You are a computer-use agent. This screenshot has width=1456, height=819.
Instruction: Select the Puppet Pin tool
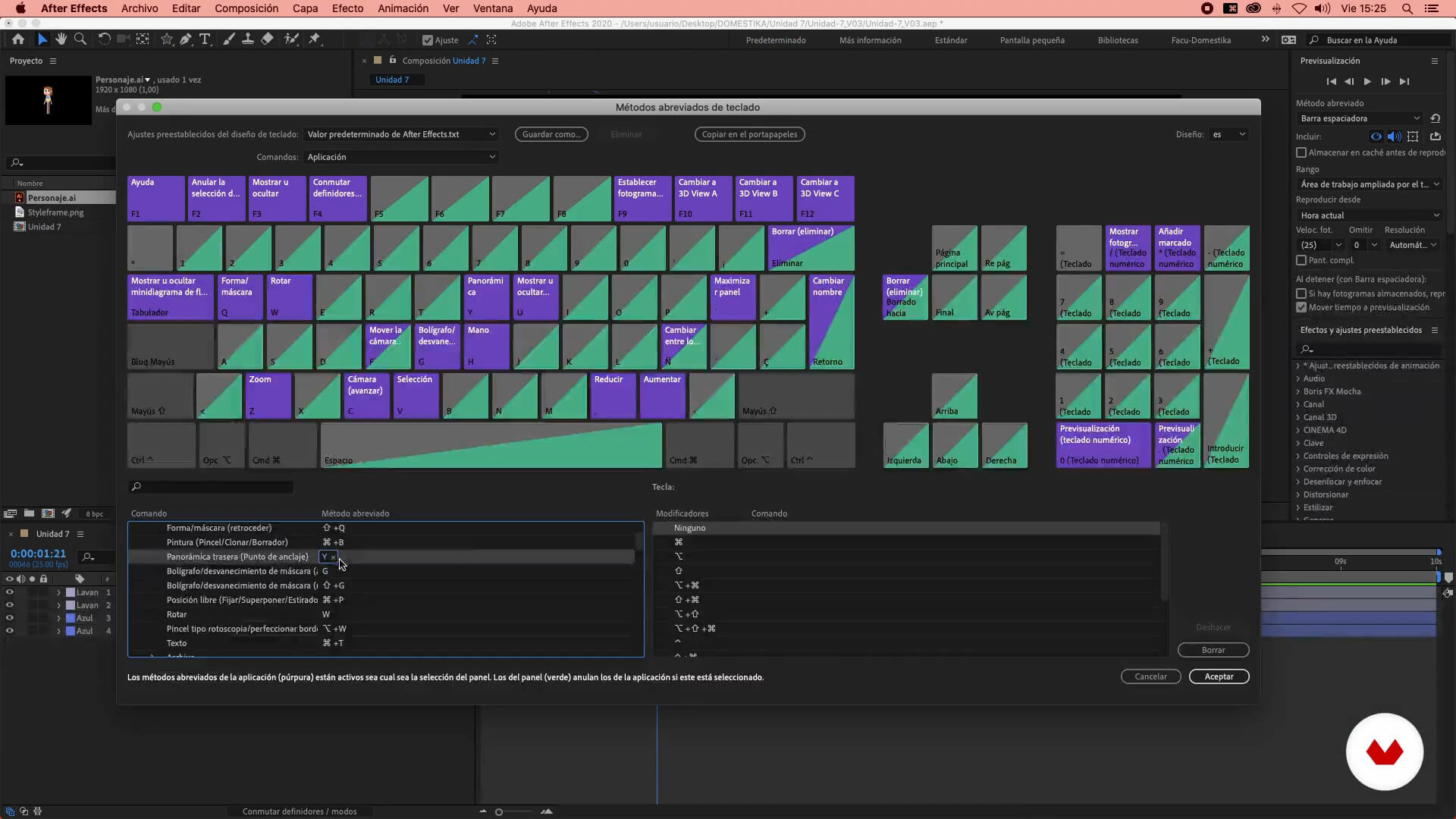(315, 39)
